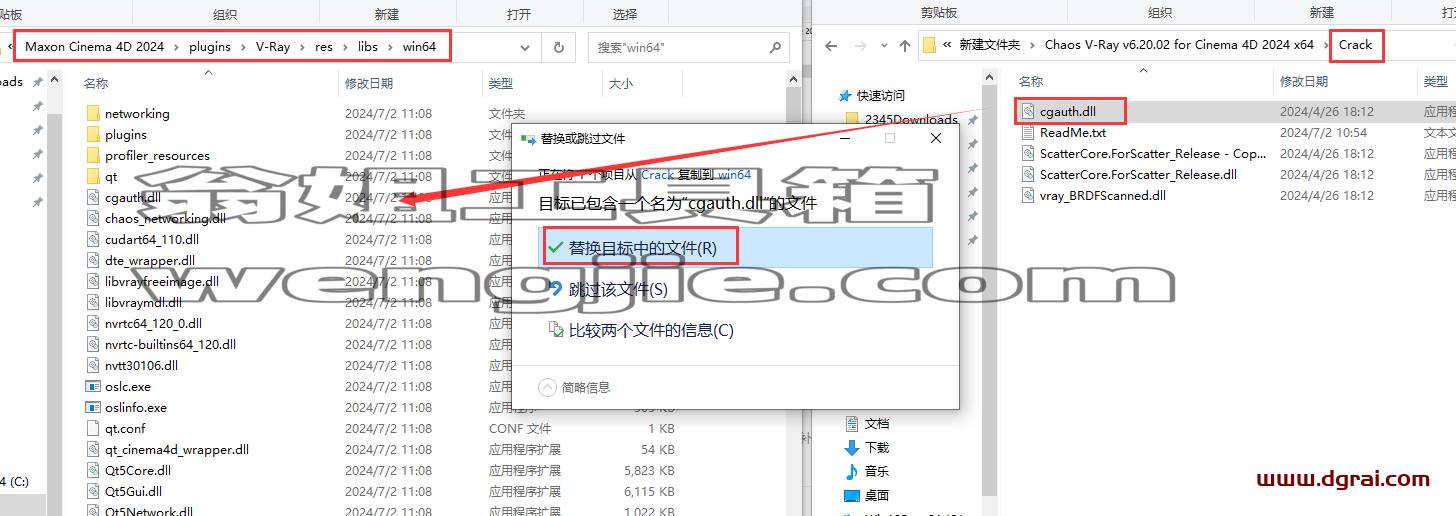Click the 下载 downloads icon in sidebar
Image resolution: width=1456 pixels, height=516 pixels.
coord(852,447)
